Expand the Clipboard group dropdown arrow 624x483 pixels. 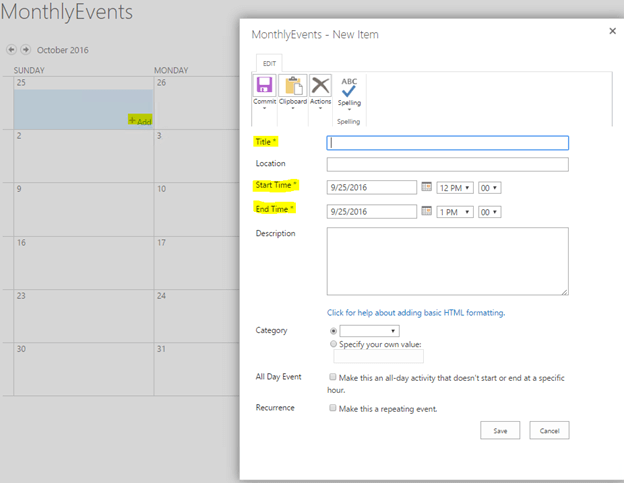pyautogui.click(x=293, y=108)
